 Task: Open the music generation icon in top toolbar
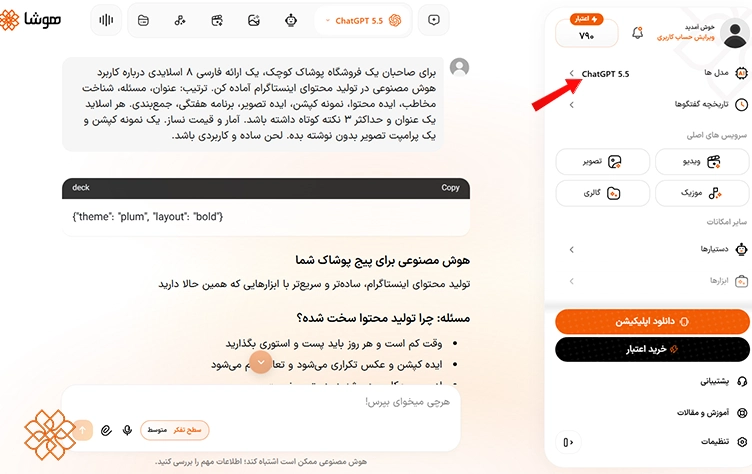[180, 20]
